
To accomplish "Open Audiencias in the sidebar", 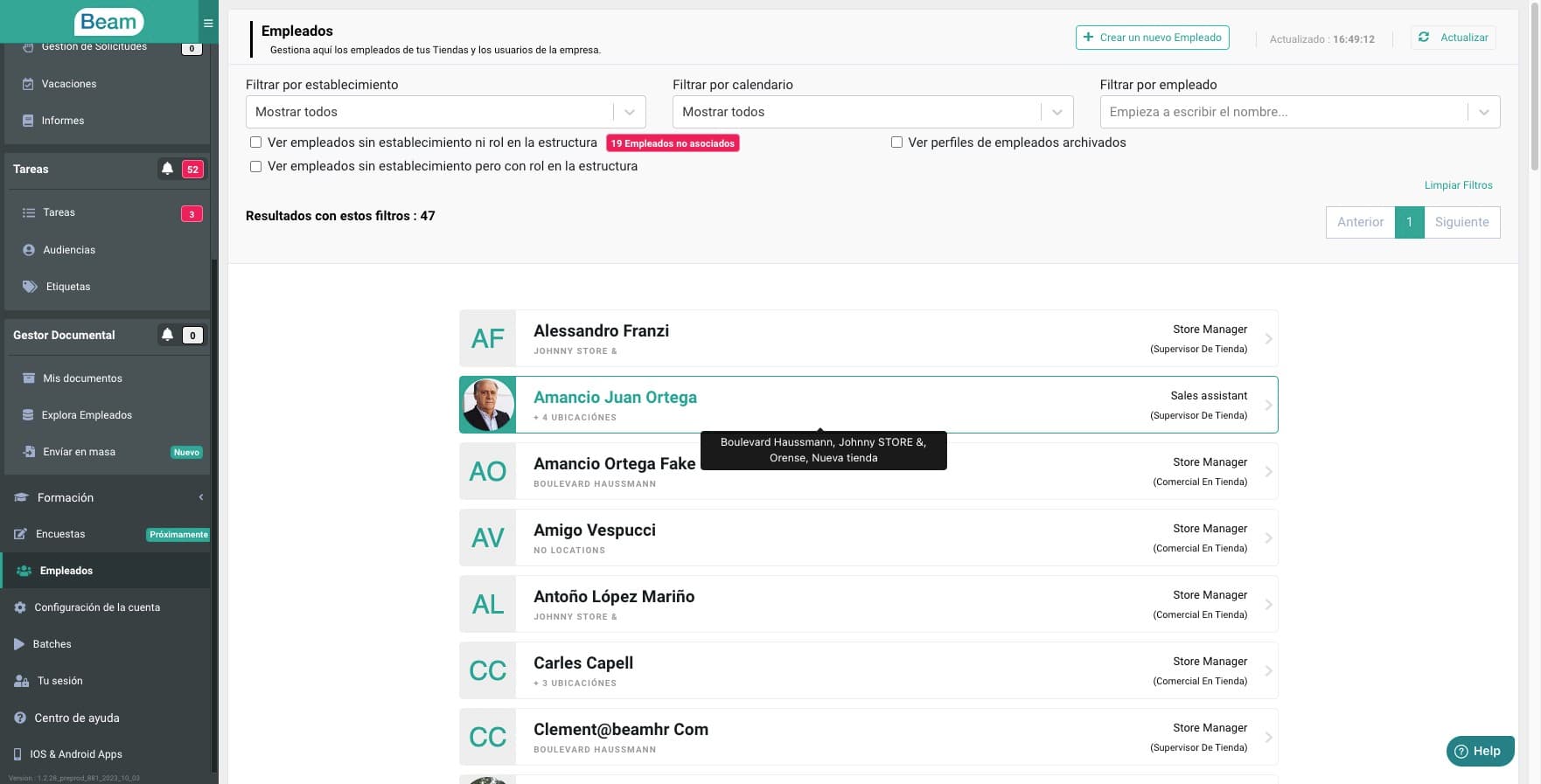I will click(x=69, y=250).
